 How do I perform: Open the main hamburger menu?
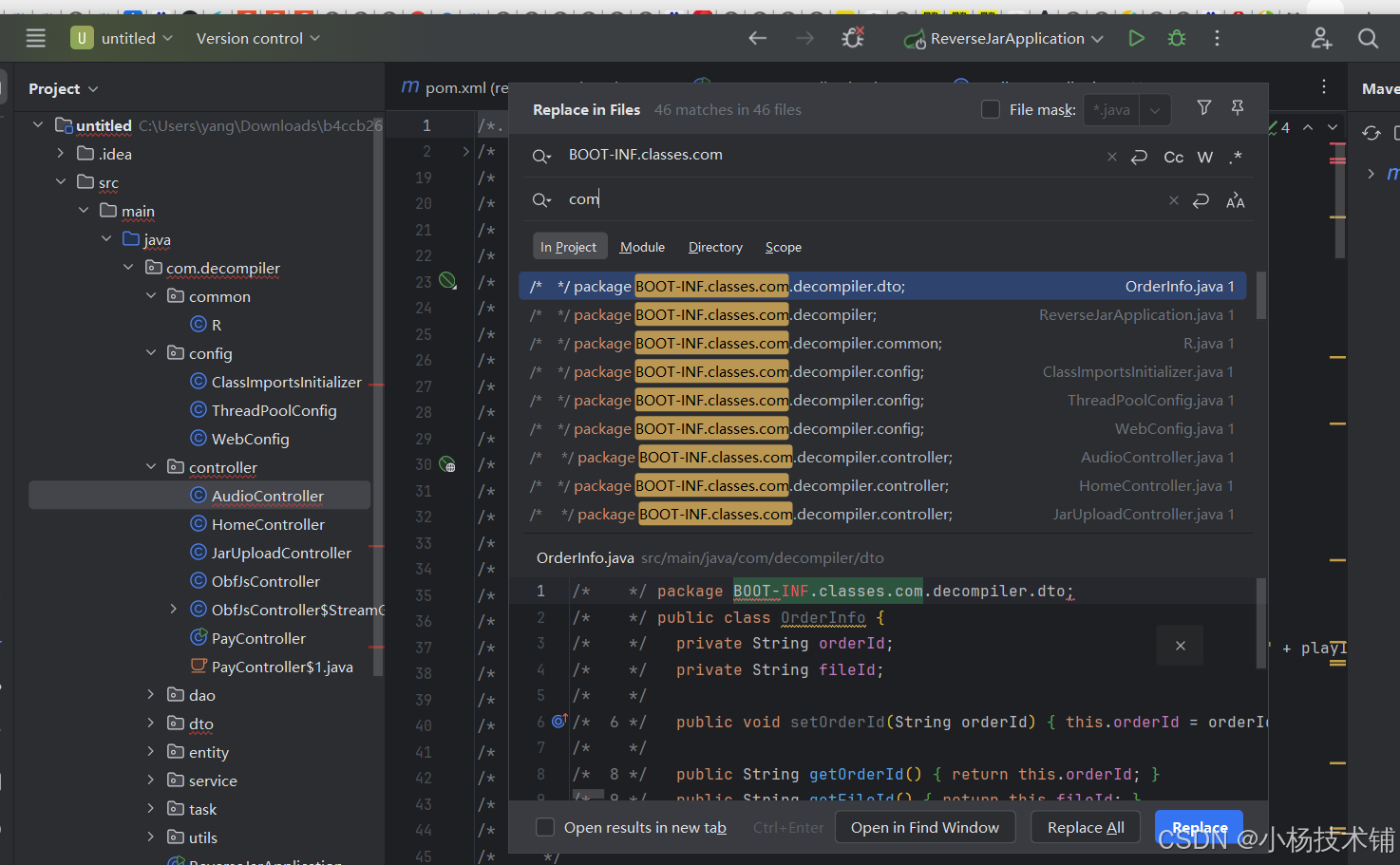pos(36,38)
